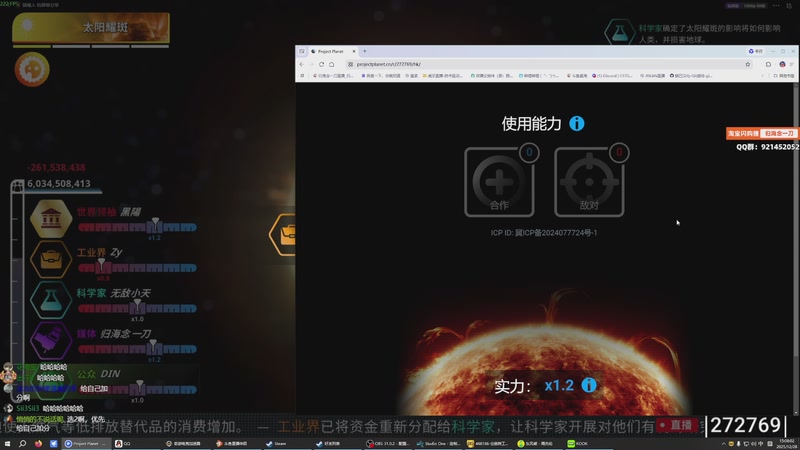Open the browser home page
The width and height of the screenshot is (800, 450).
point(332,64)
